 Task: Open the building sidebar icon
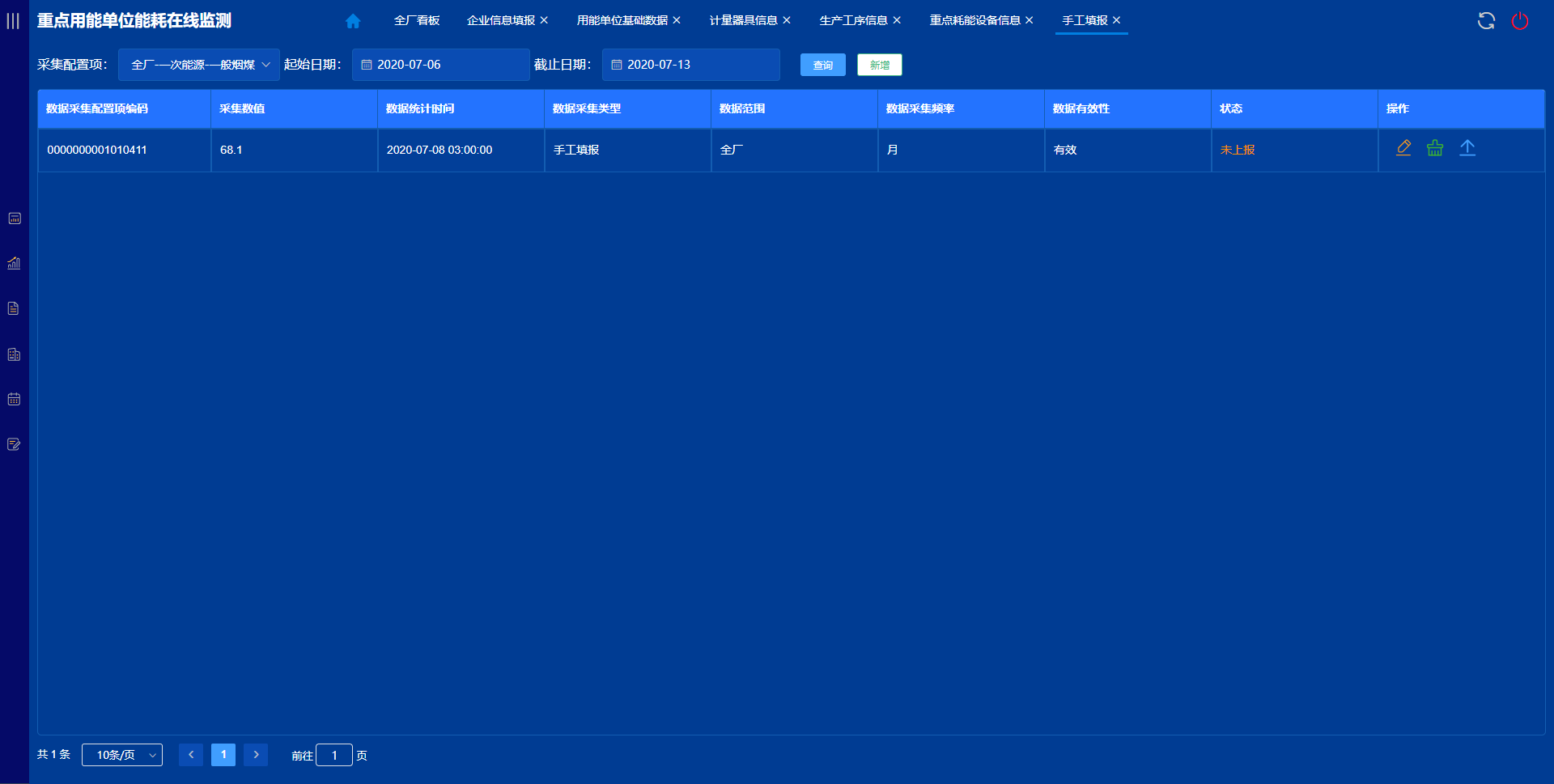15,354
